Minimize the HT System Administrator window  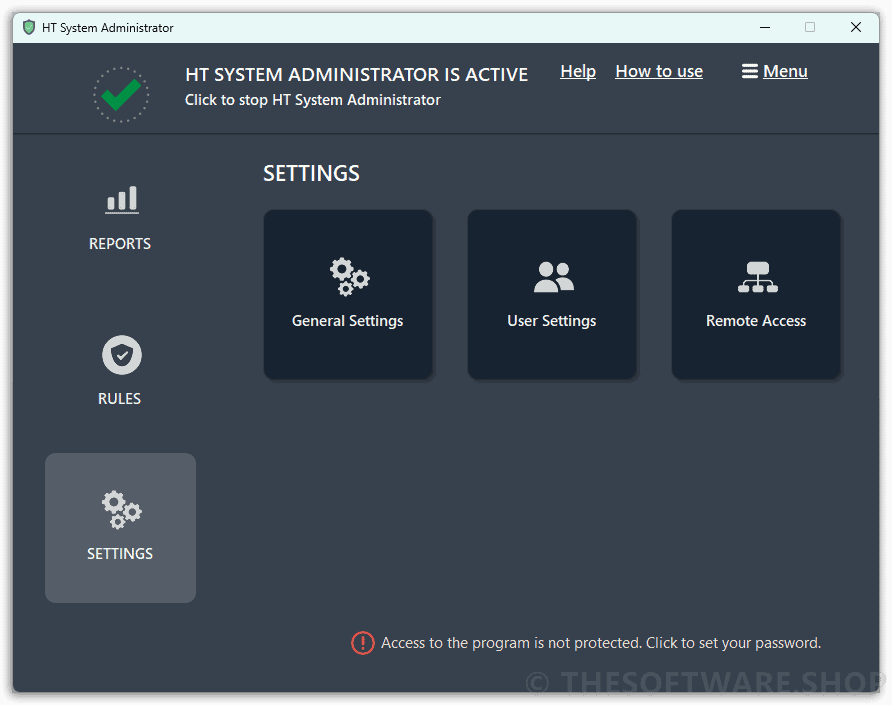[x=765, y=27]
